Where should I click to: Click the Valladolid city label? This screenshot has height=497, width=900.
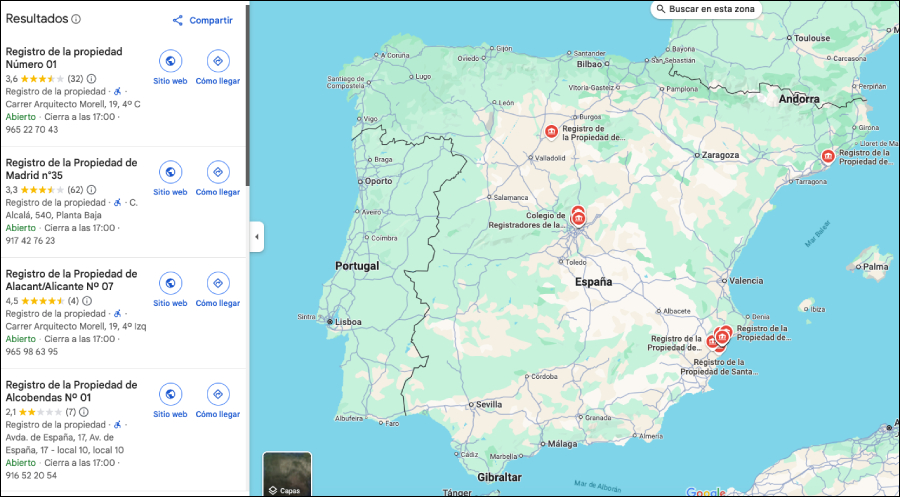pyautogui.click(x=550, y=158)
